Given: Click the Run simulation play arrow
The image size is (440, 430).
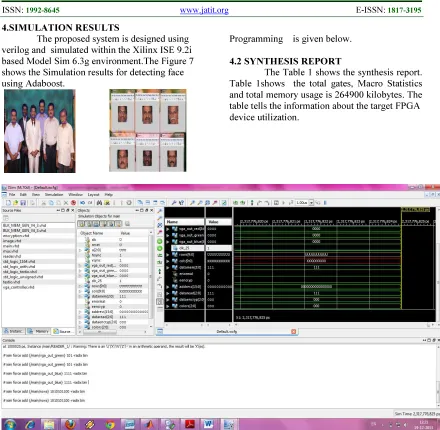Looking at the screenshot, I should [284, 203].
